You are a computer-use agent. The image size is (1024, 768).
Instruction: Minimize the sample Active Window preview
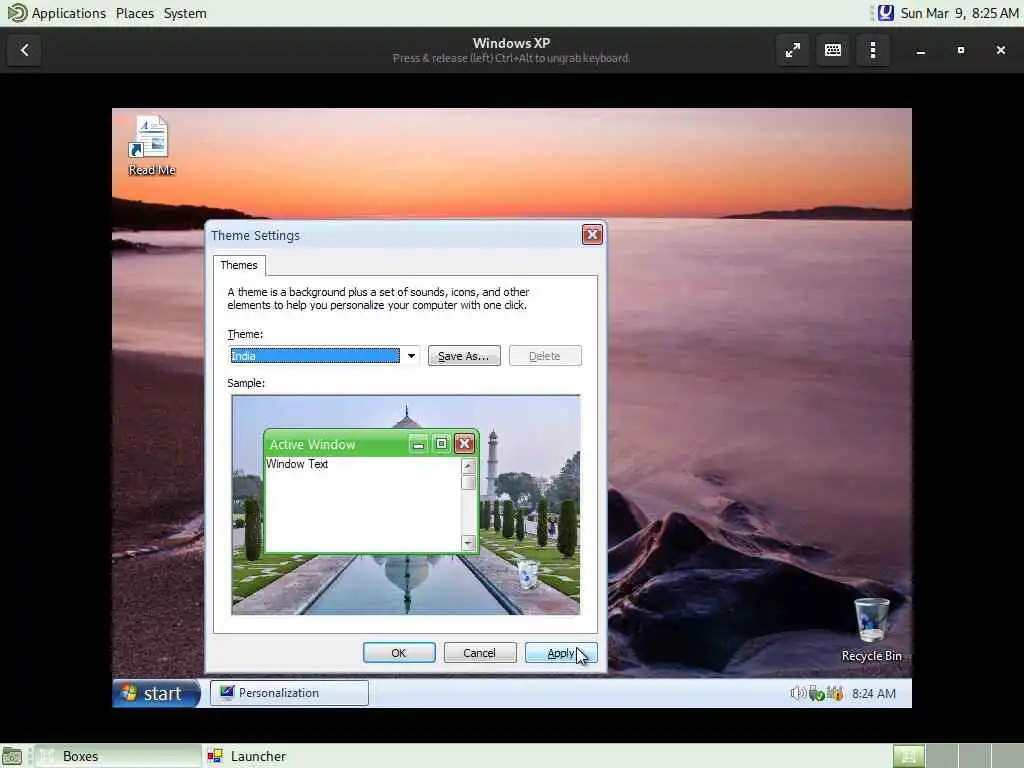(x=418, y=444)
